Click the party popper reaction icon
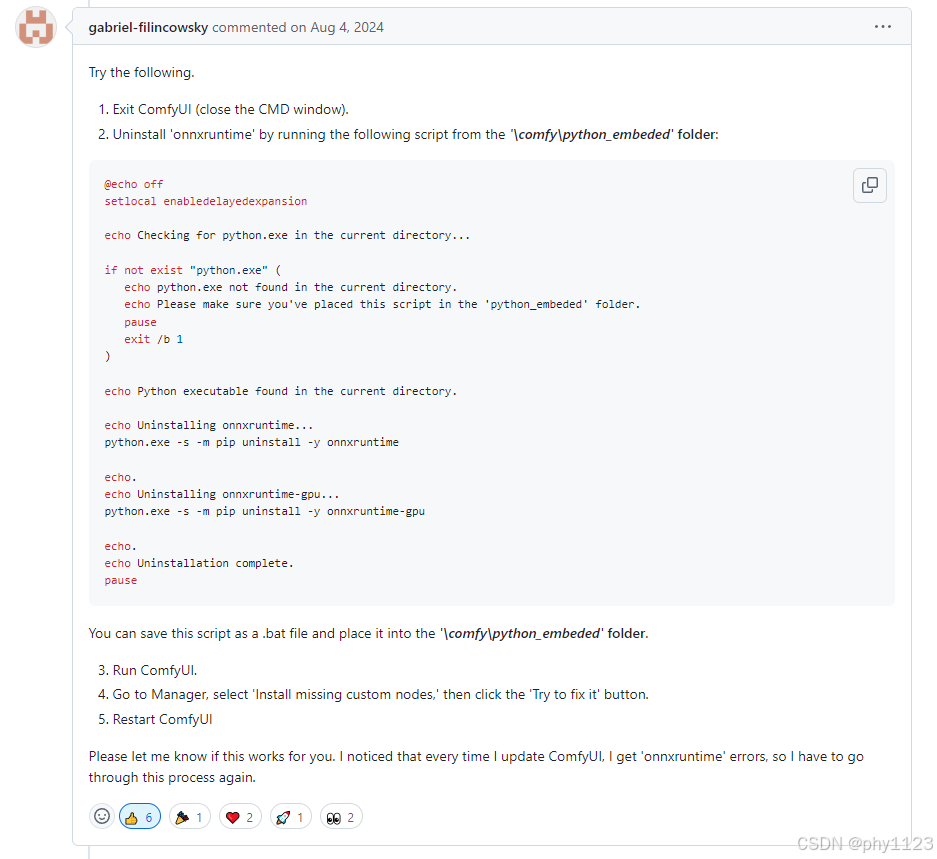The height and width of the screenshot is (859, 937). [x=183, y=816]
